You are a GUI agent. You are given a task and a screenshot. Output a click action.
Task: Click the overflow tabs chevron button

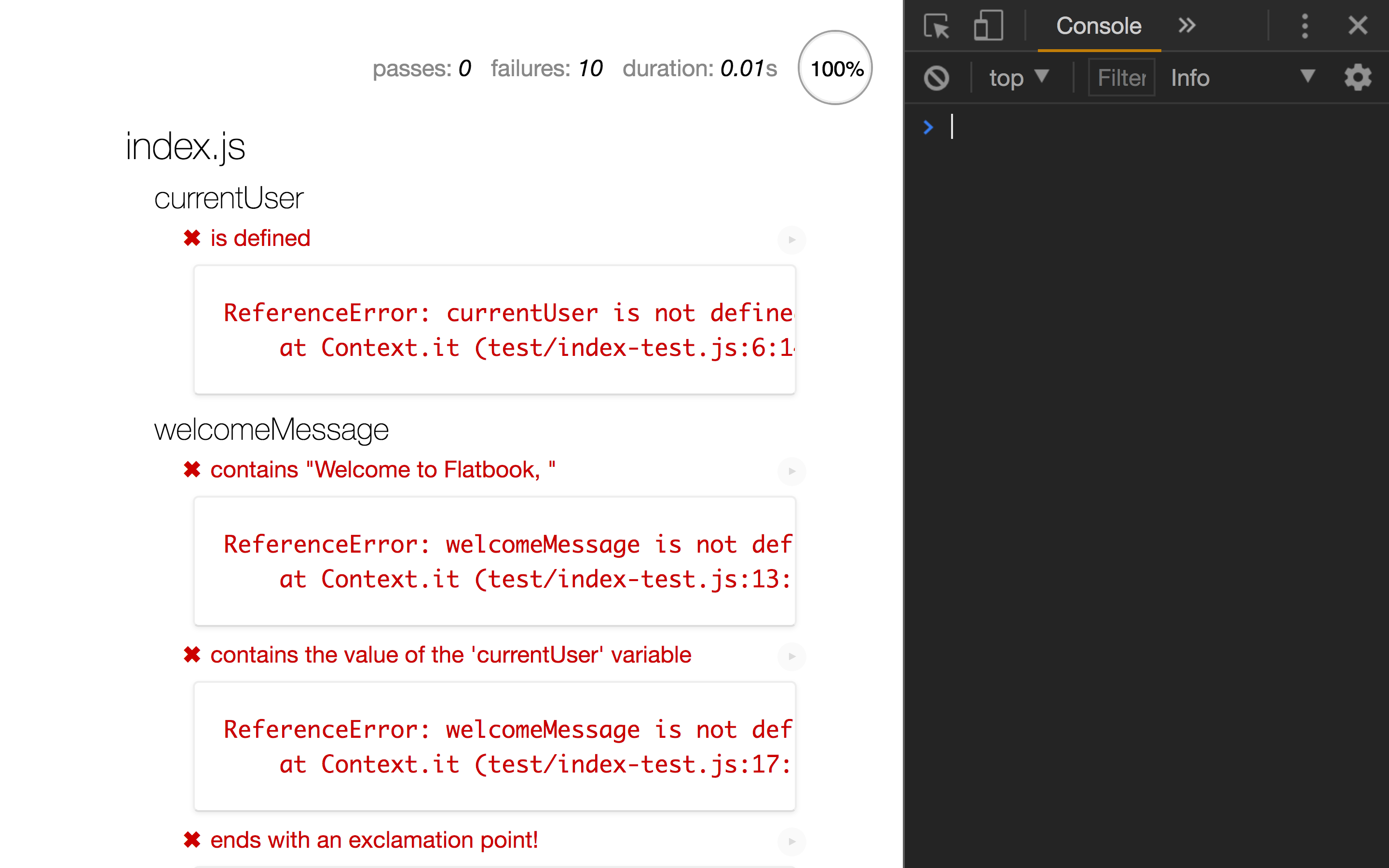click(1184, 25)
